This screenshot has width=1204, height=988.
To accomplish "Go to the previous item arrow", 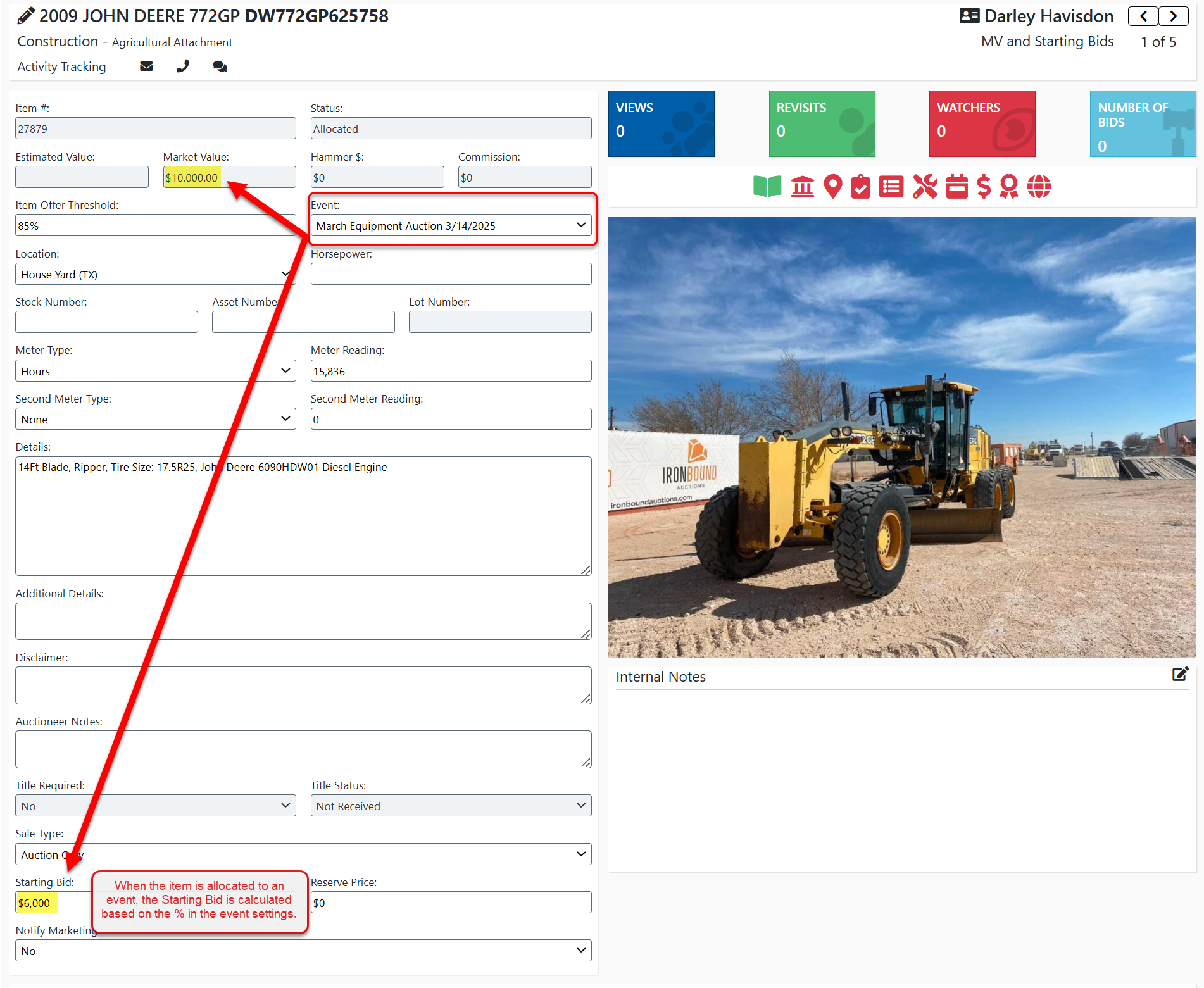I will pos(1143,16).
